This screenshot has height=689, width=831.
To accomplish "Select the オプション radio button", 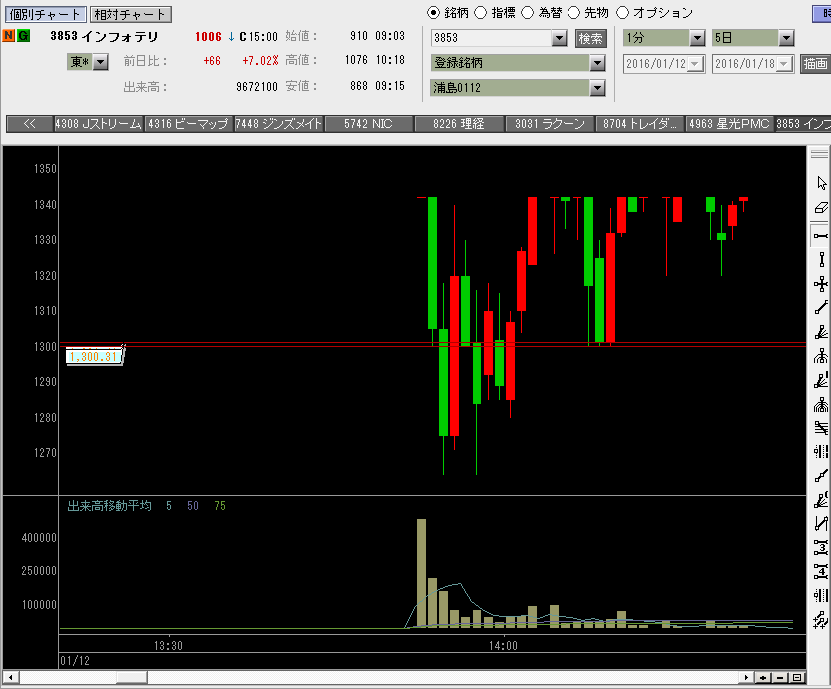I will pyautogui.click(x=623, y=13).
